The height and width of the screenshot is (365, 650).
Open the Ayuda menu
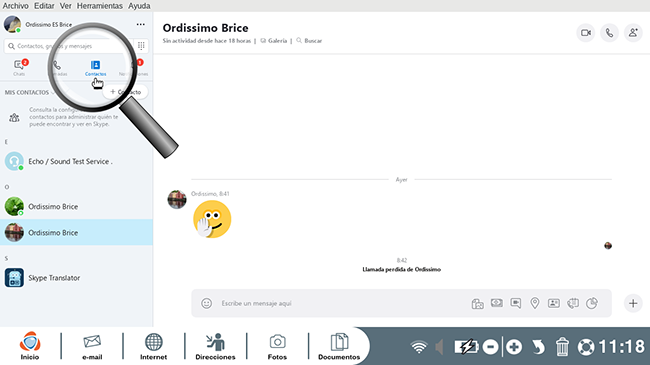tap(139, 6)
